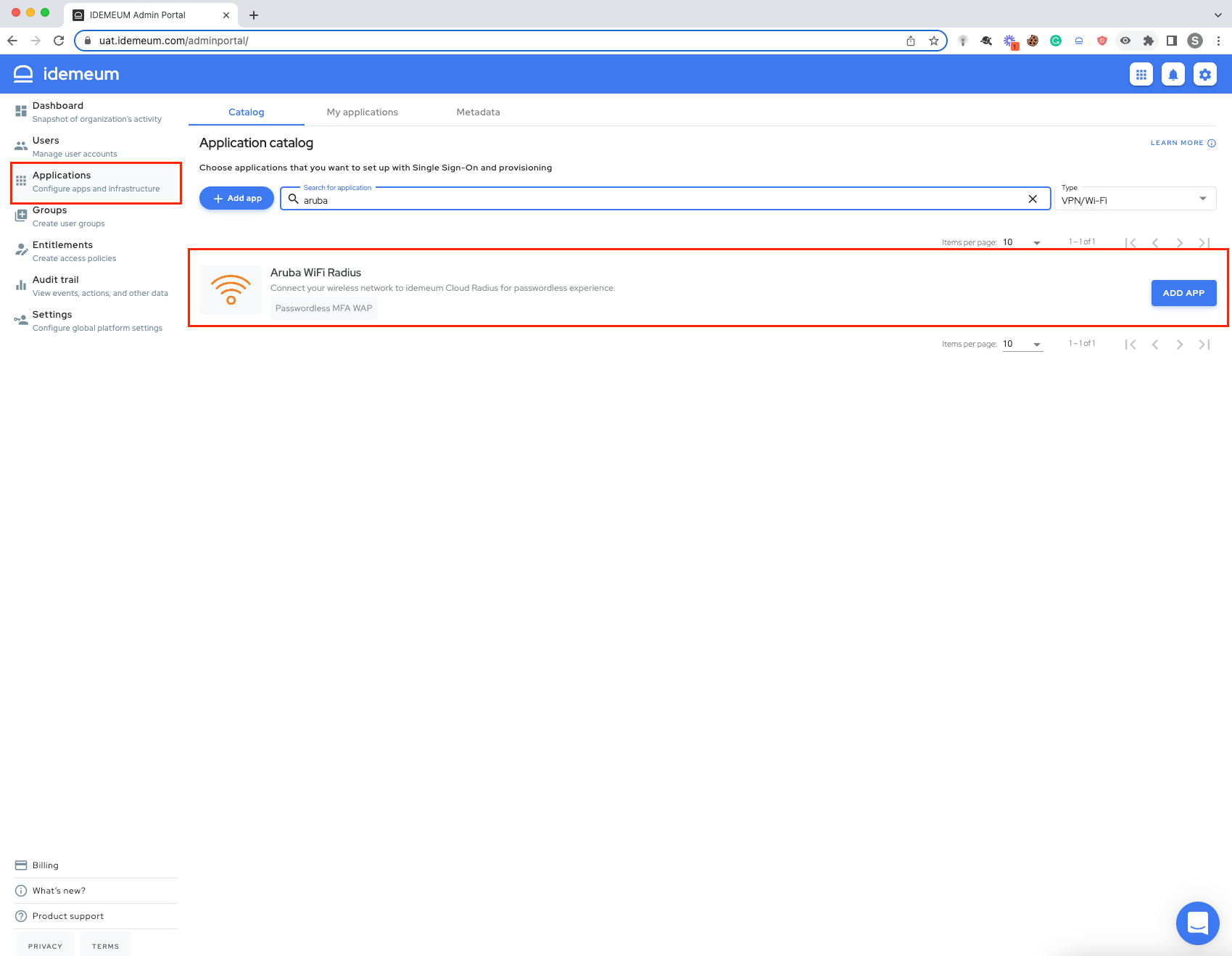Open Users in sidebar
The height and width of the screenshot is (956, 1232).
coord(96,147)
